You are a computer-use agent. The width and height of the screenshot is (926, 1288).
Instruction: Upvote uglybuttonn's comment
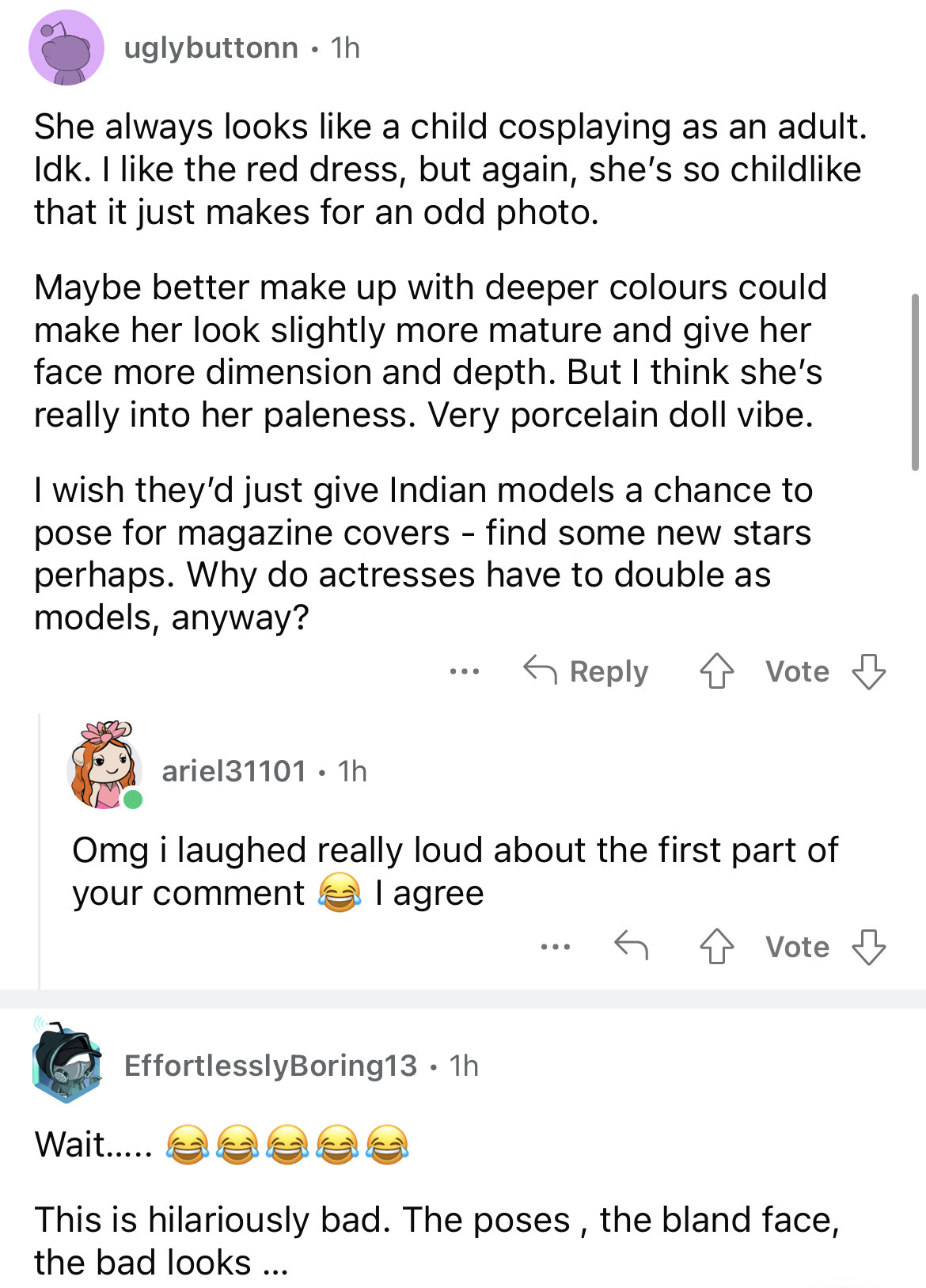point(716,671)
